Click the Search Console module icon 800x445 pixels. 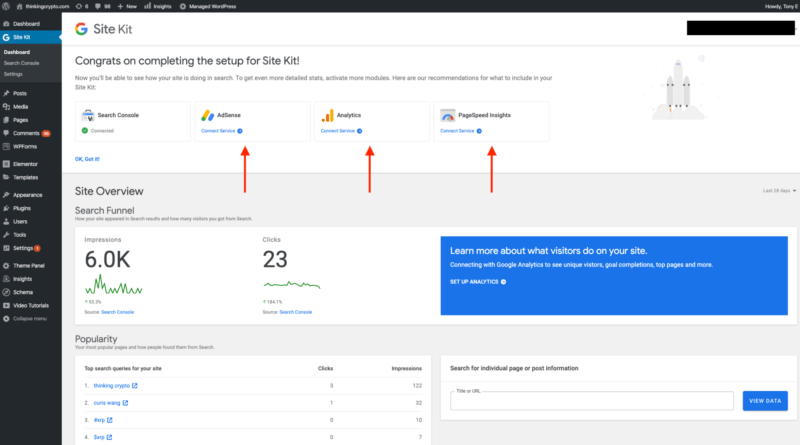coord(88,116)
